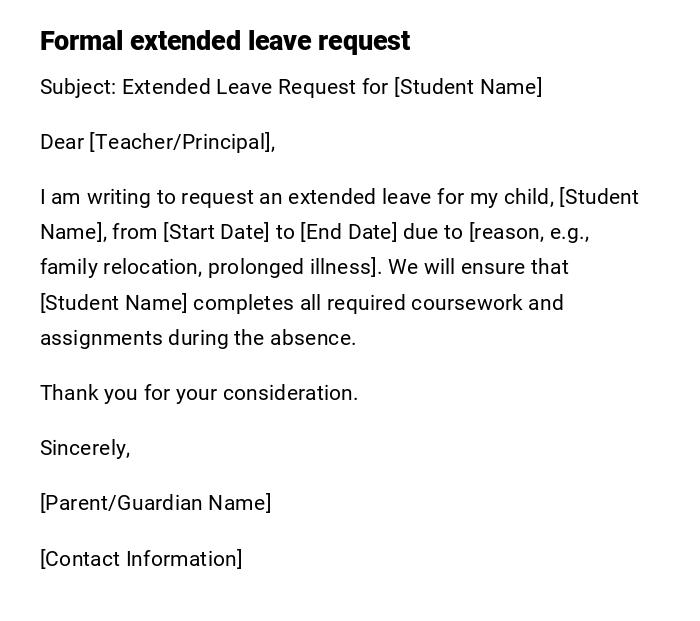
Task: Click the word "Dear" in the greeting
Action: tap(62, 142)
